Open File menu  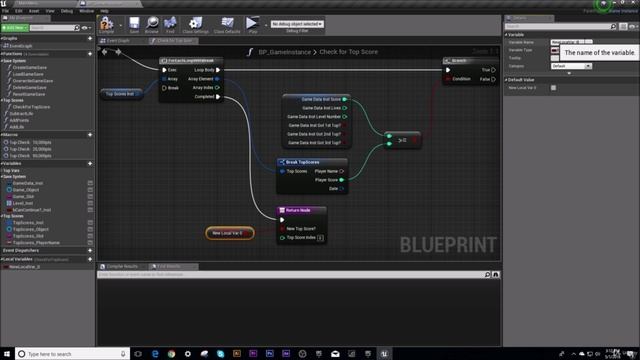5,11
